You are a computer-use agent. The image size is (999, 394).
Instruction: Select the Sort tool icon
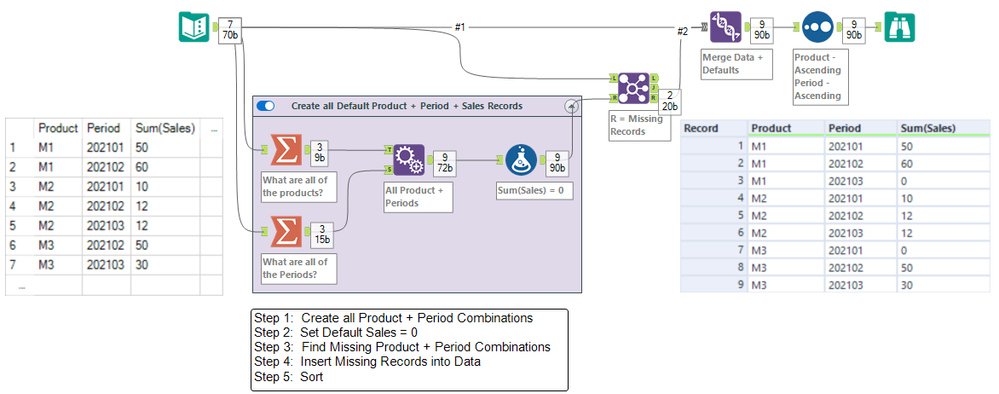(817, 27)
